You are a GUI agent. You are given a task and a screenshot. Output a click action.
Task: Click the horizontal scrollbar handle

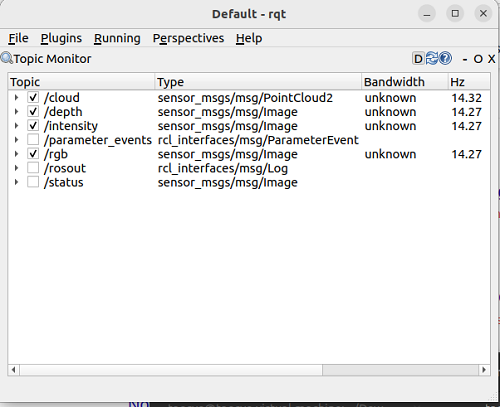tap(171, 370)
